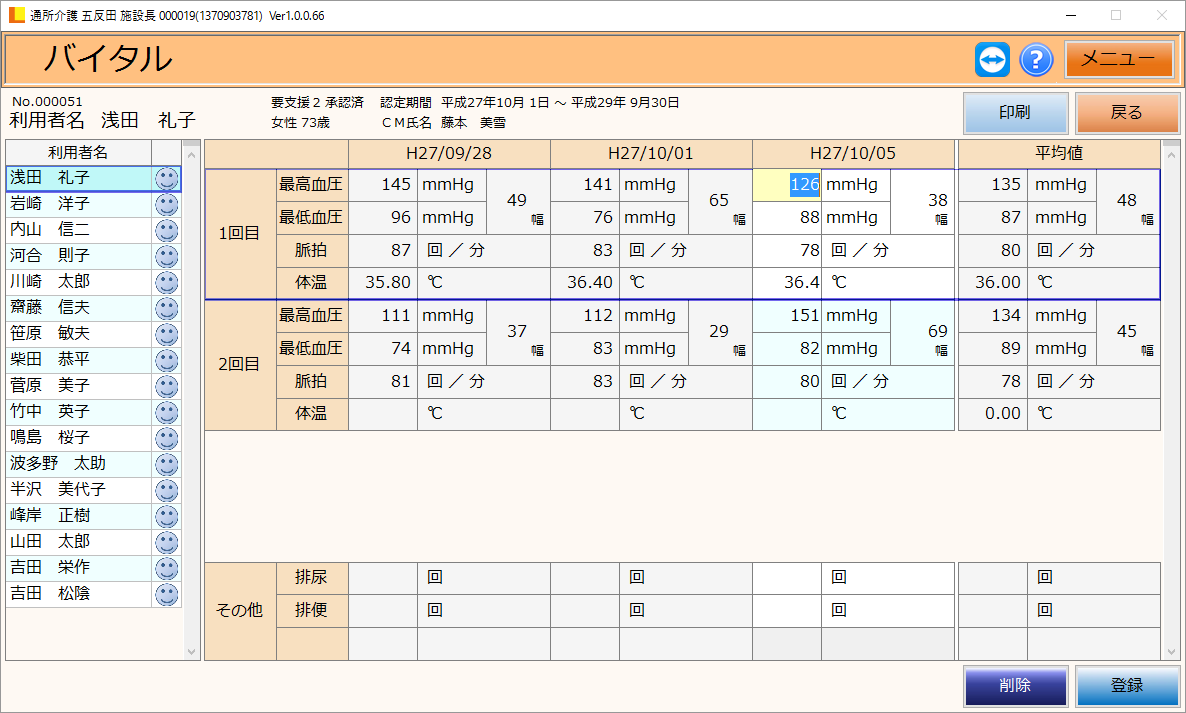Click the 排便 count field for H27/10/05

pos(787,610)
